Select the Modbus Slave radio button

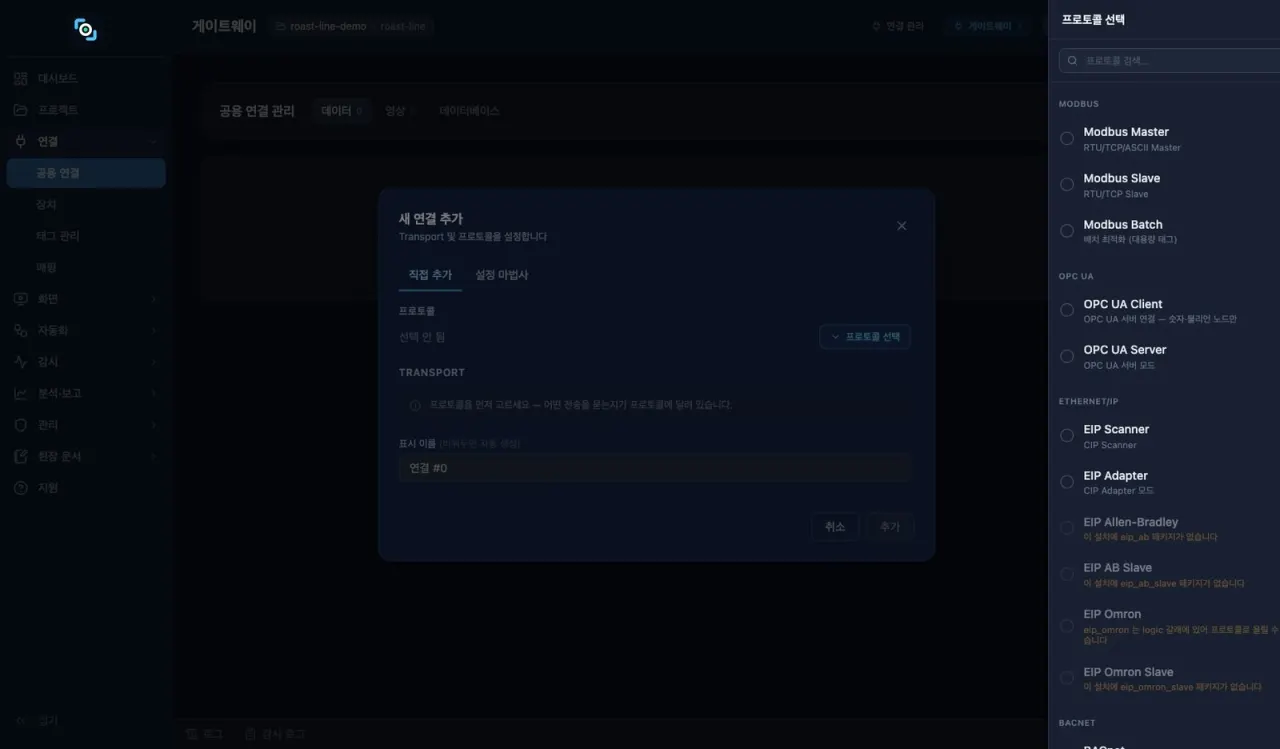coord(1067,185)
